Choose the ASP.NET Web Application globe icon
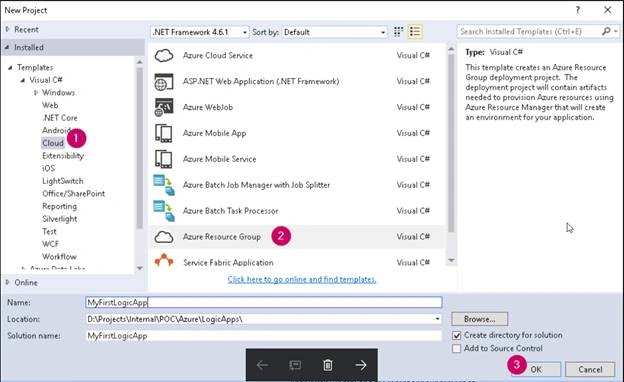 [x=164, y=82]
